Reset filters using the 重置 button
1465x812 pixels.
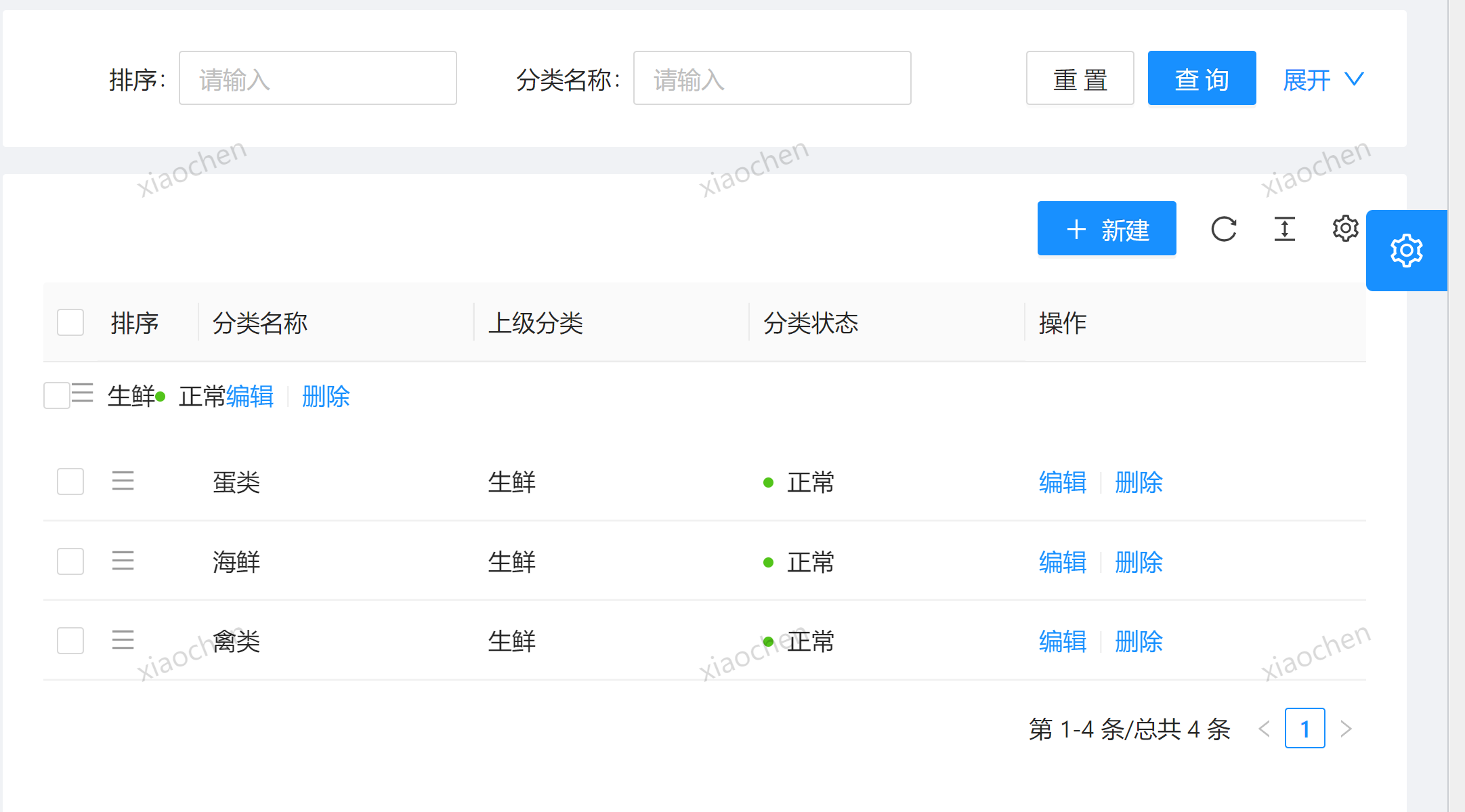(x=1080, y=78)
